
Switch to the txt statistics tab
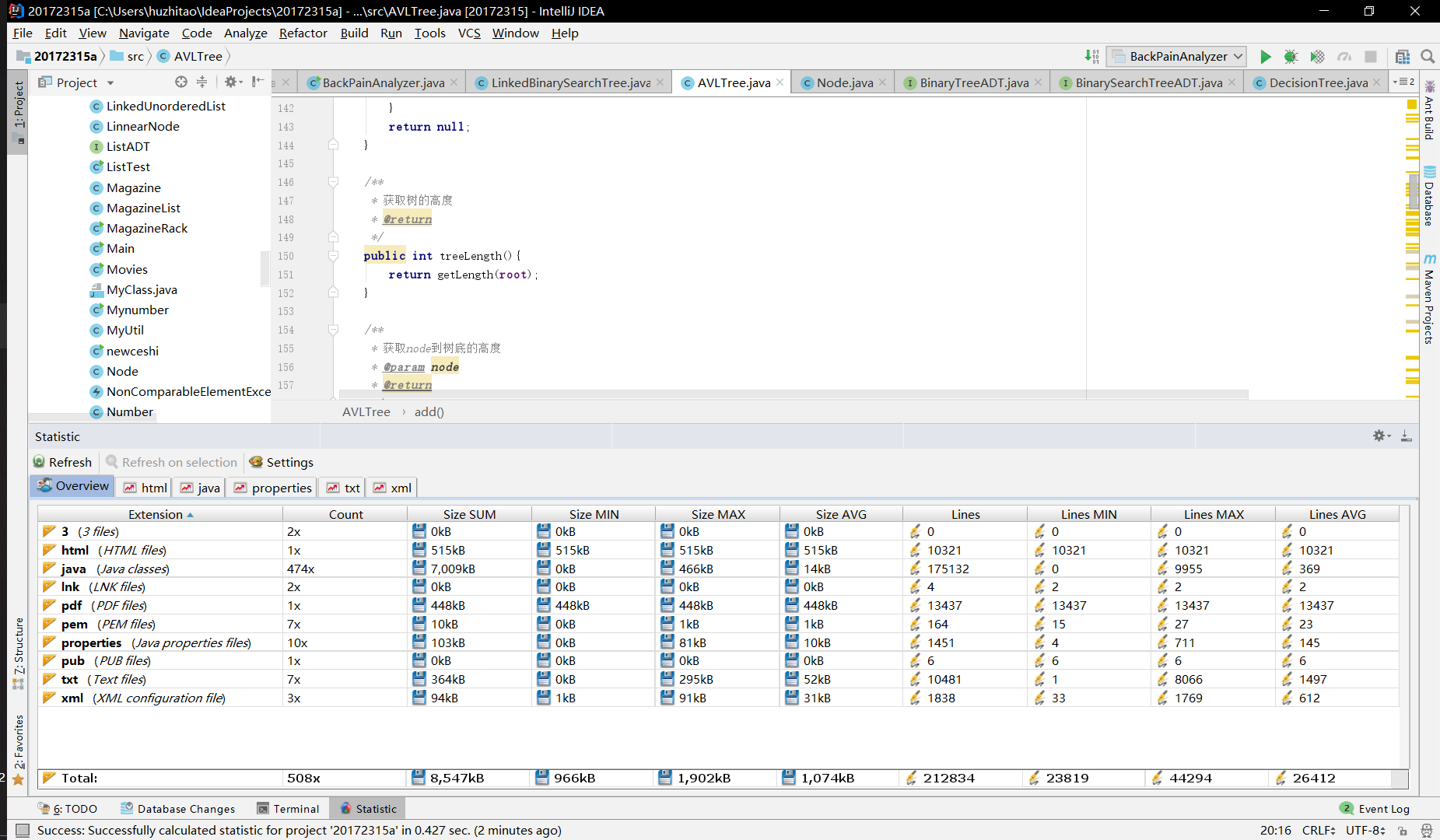click(343, 488)
